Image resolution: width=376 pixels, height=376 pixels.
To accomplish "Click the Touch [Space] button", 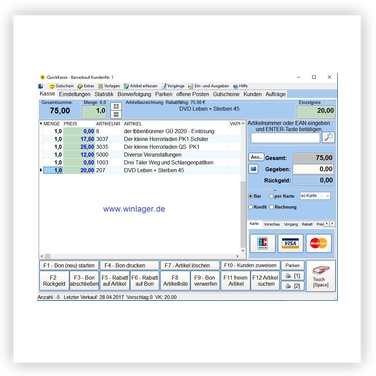I will pos(321,276).
